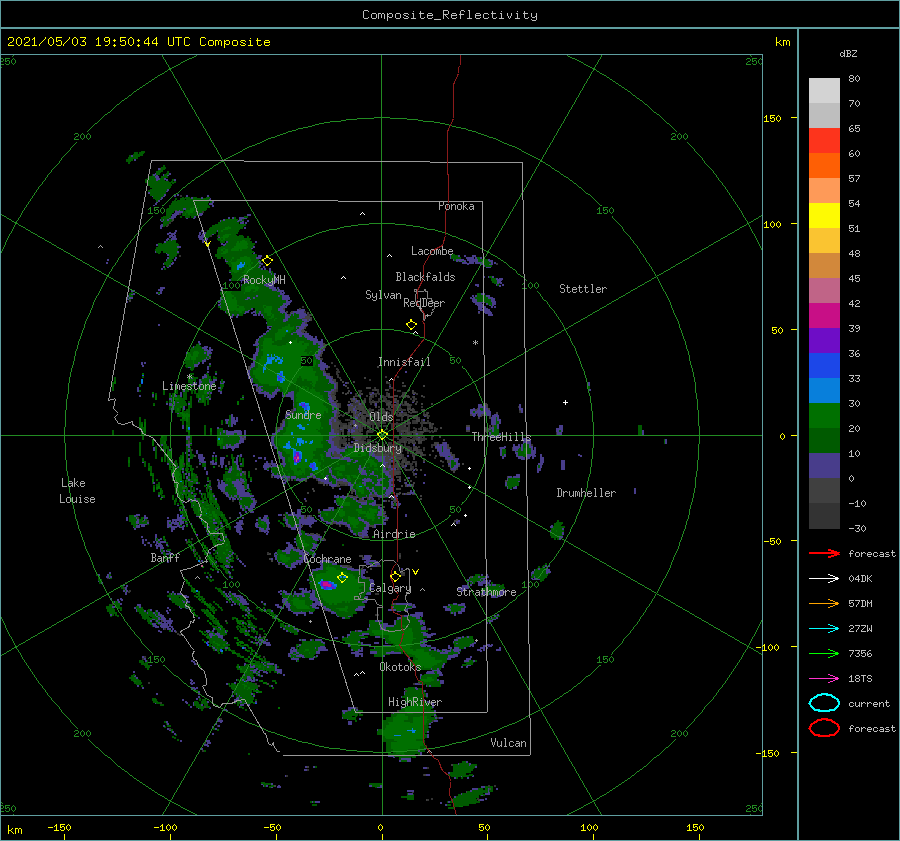Image resolution: width=900 pixels, height=841 pixels.
Task: Click the Didsbury city label
Action: click(x=378, y=448)
